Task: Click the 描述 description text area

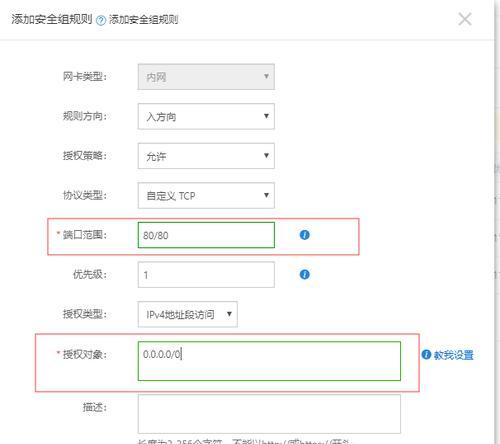Action: point(269,414)
